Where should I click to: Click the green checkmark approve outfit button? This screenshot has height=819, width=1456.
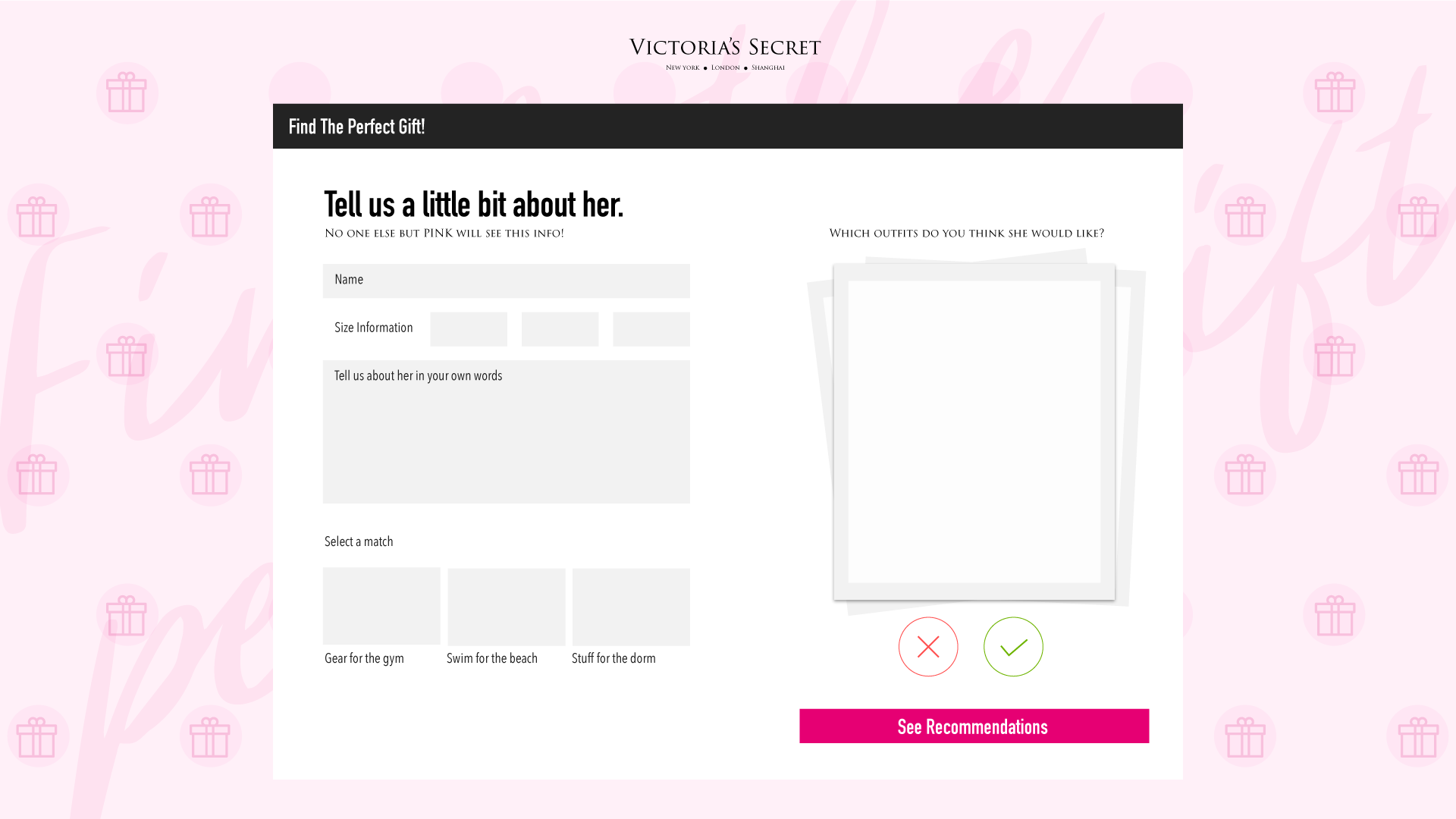coord(1013,647)
